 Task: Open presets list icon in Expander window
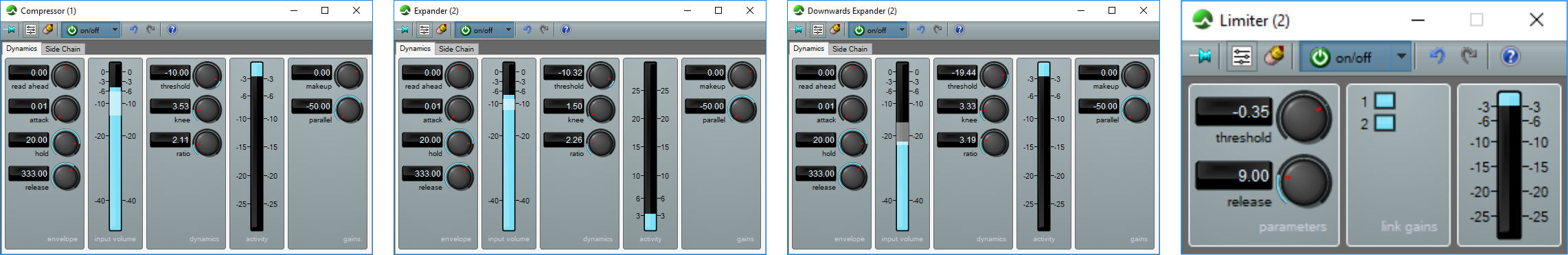tap(424, 30)
